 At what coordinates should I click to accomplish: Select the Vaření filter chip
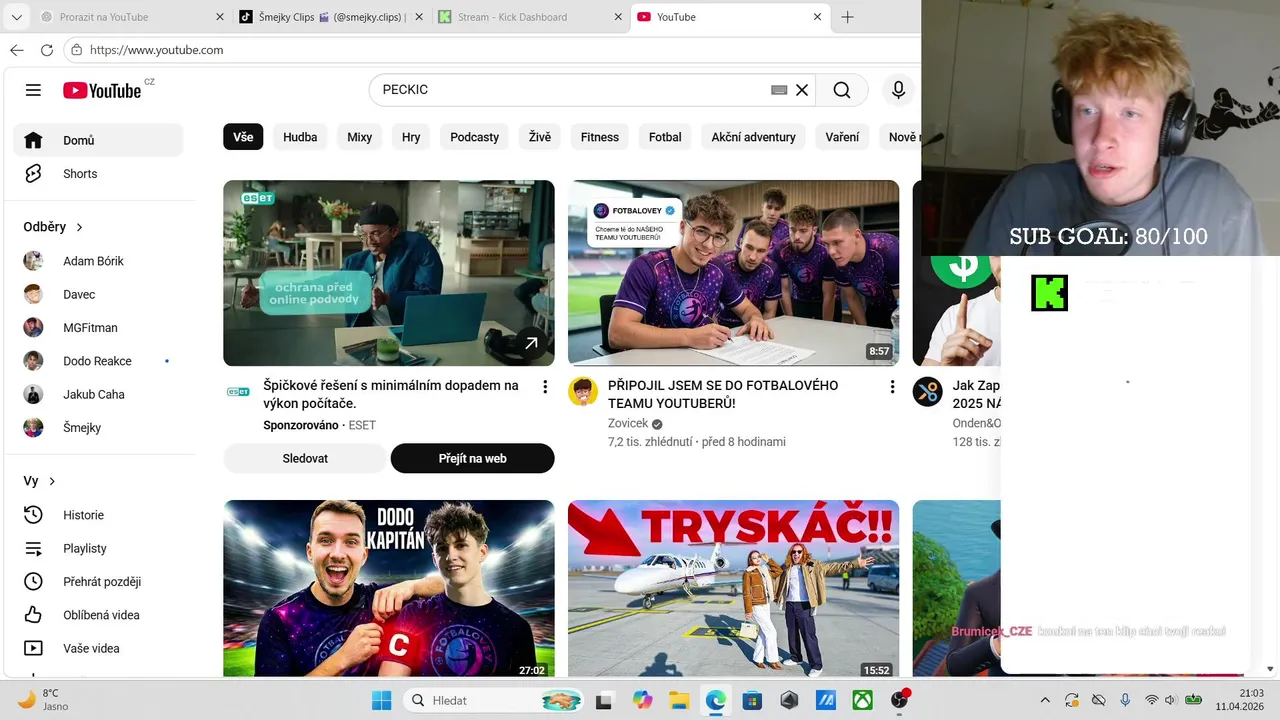tap(842, 137)
